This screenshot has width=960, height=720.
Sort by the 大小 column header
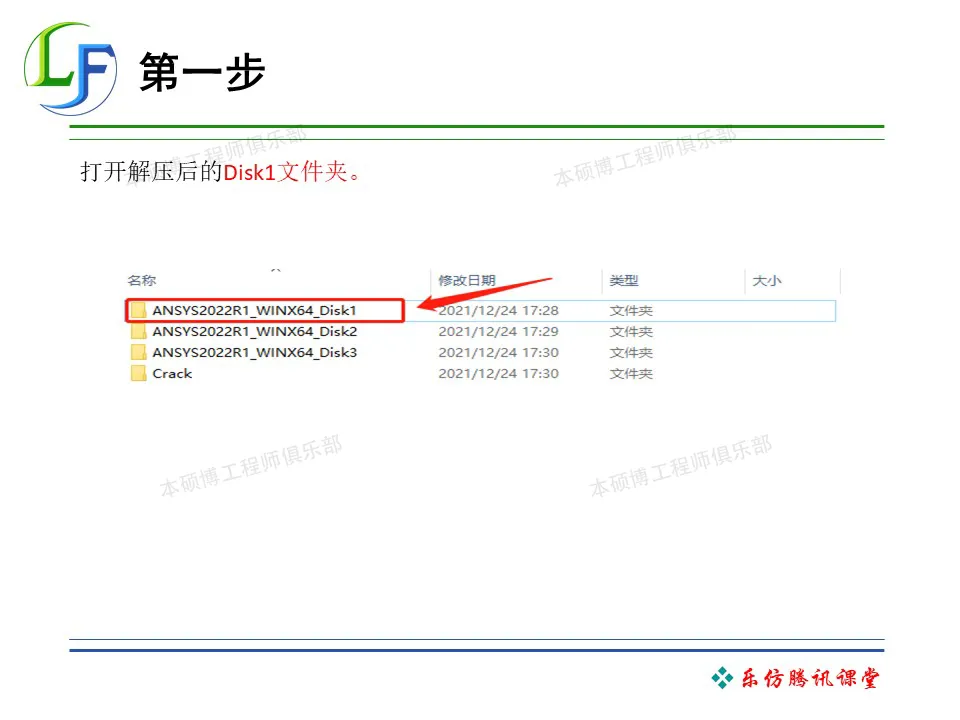click(767, 280)
